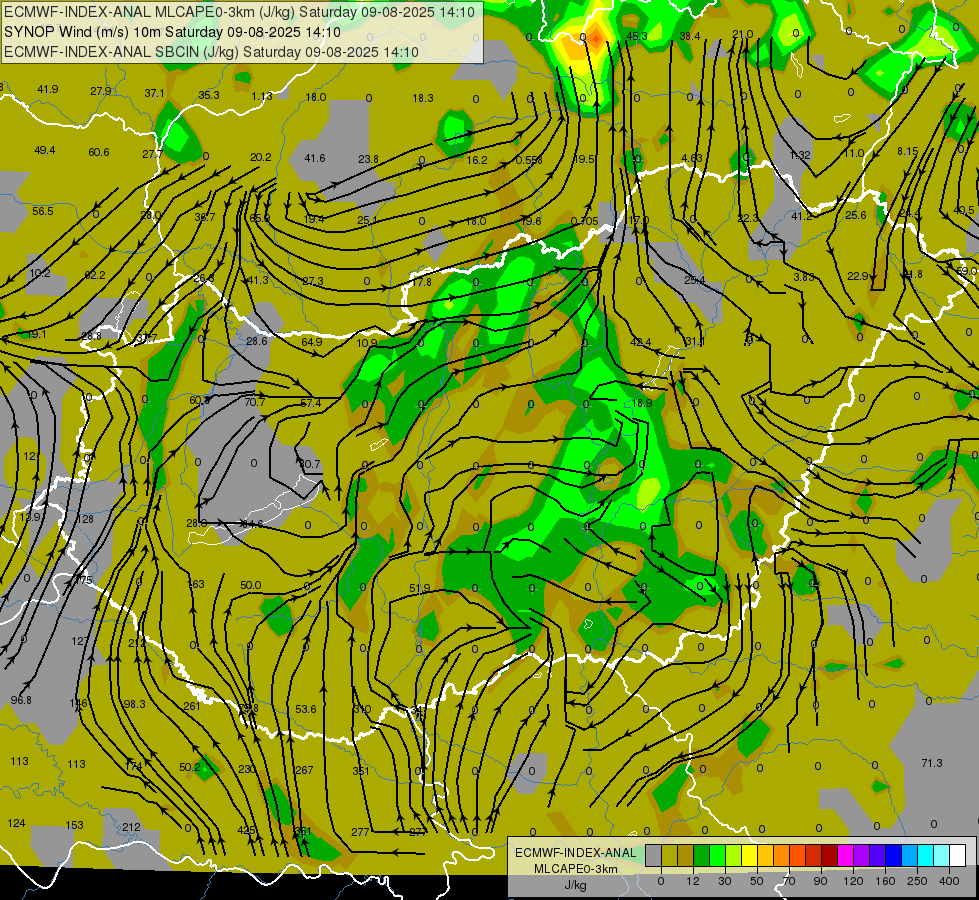Viewport: 979px width, 900px height.
Task: Click the purple legend swatch after 120
Action: coord(862,856)
